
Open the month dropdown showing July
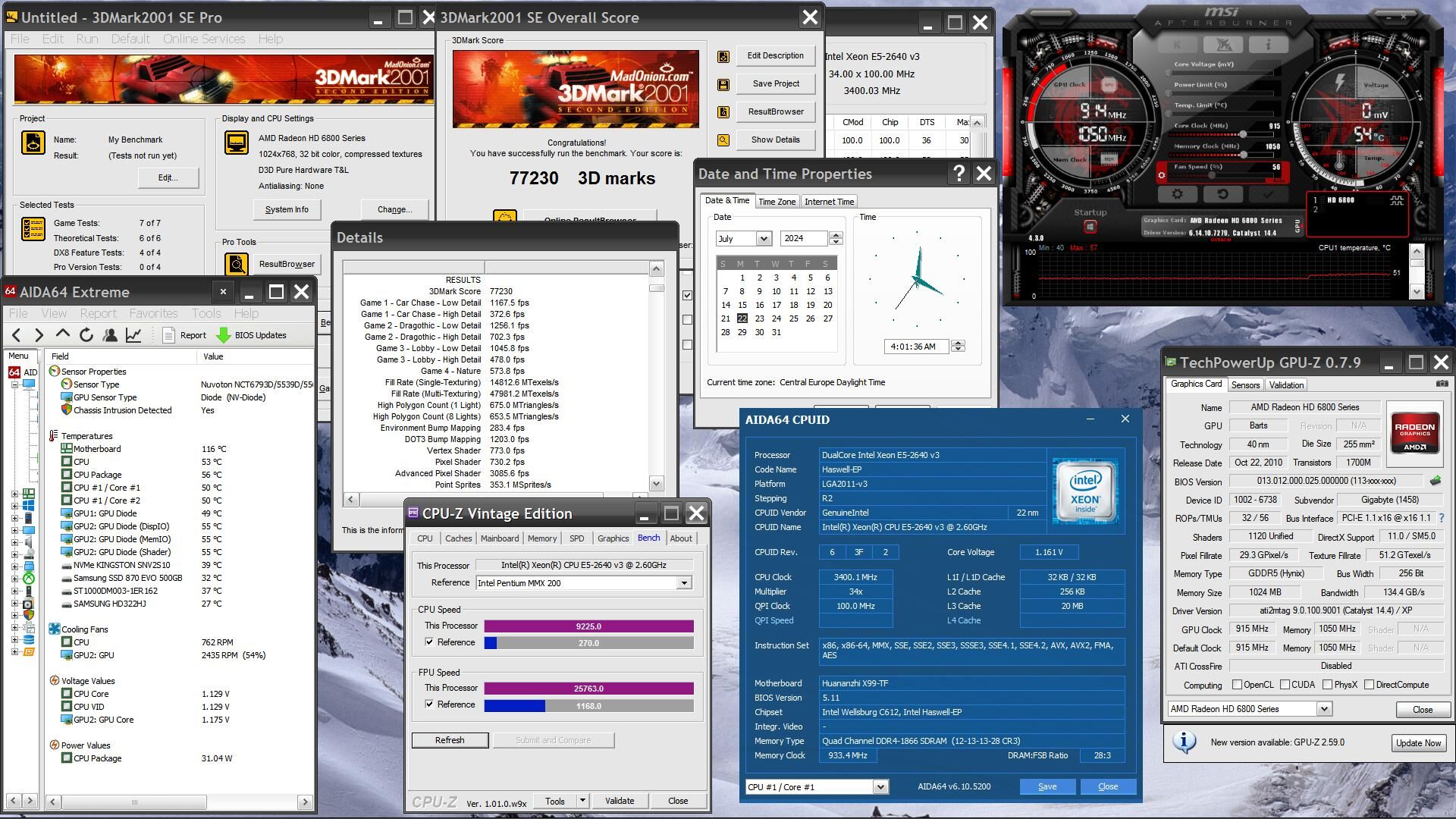coord(764,239)
